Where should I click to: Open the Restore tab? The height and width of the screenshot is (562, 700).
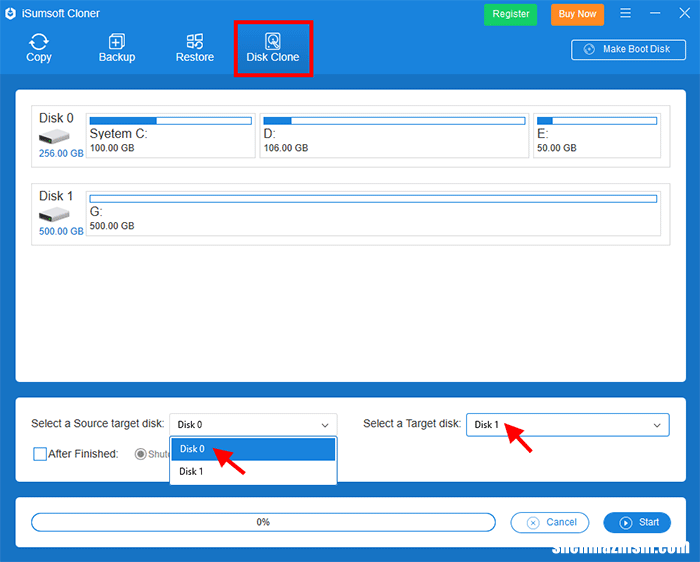195,48
